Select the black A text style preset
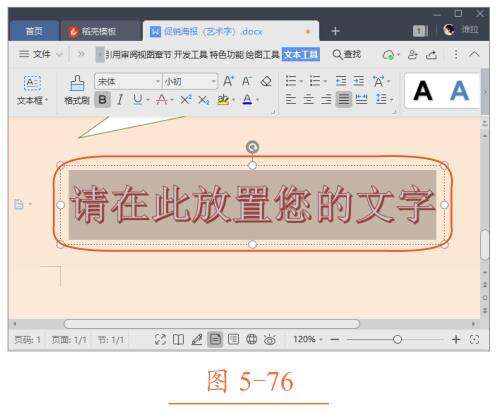The image size is (498, 411). 423,91
